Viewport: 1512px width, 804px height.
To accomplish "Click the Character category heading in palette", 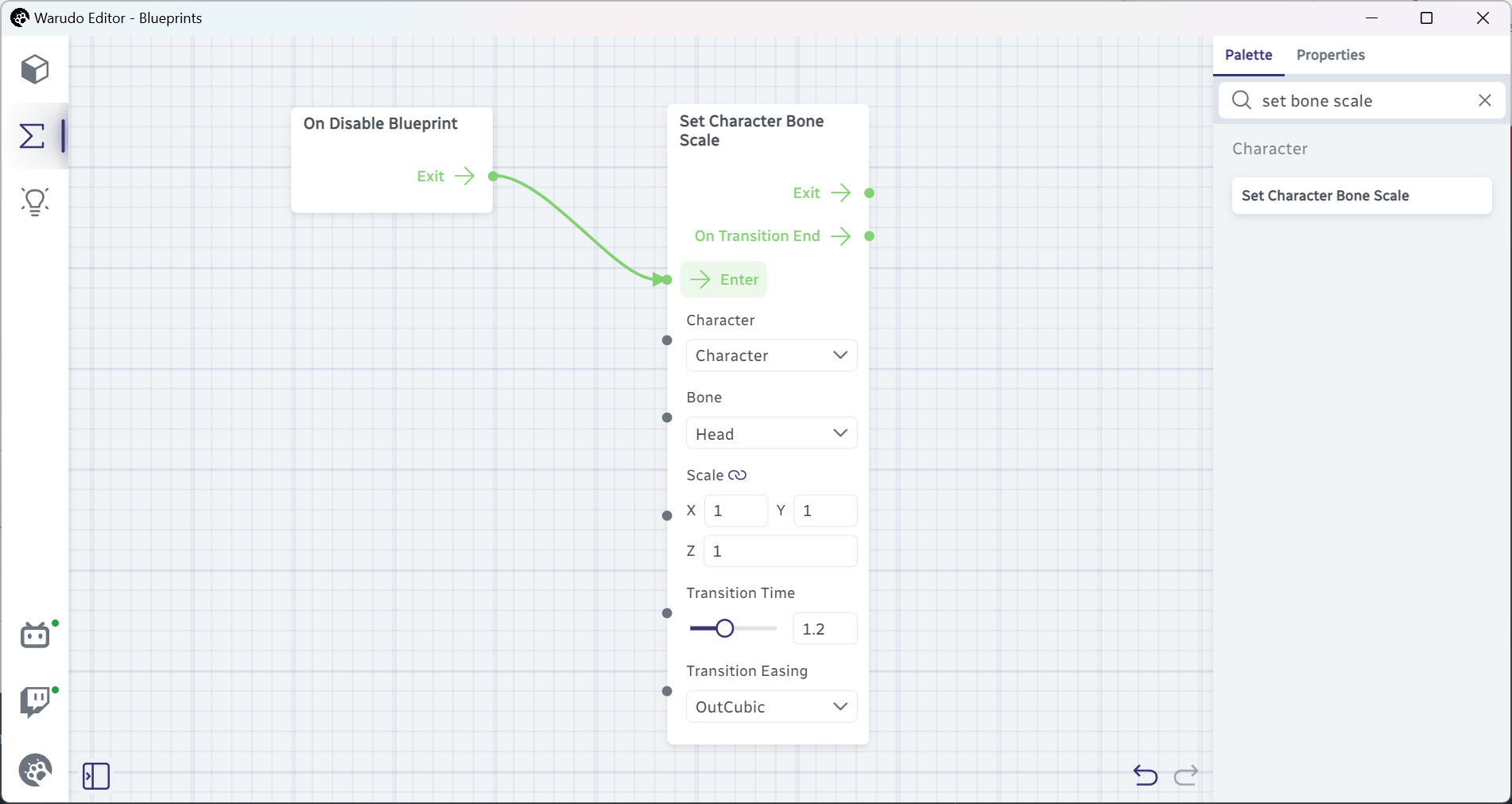I will tap(1270, 149).
